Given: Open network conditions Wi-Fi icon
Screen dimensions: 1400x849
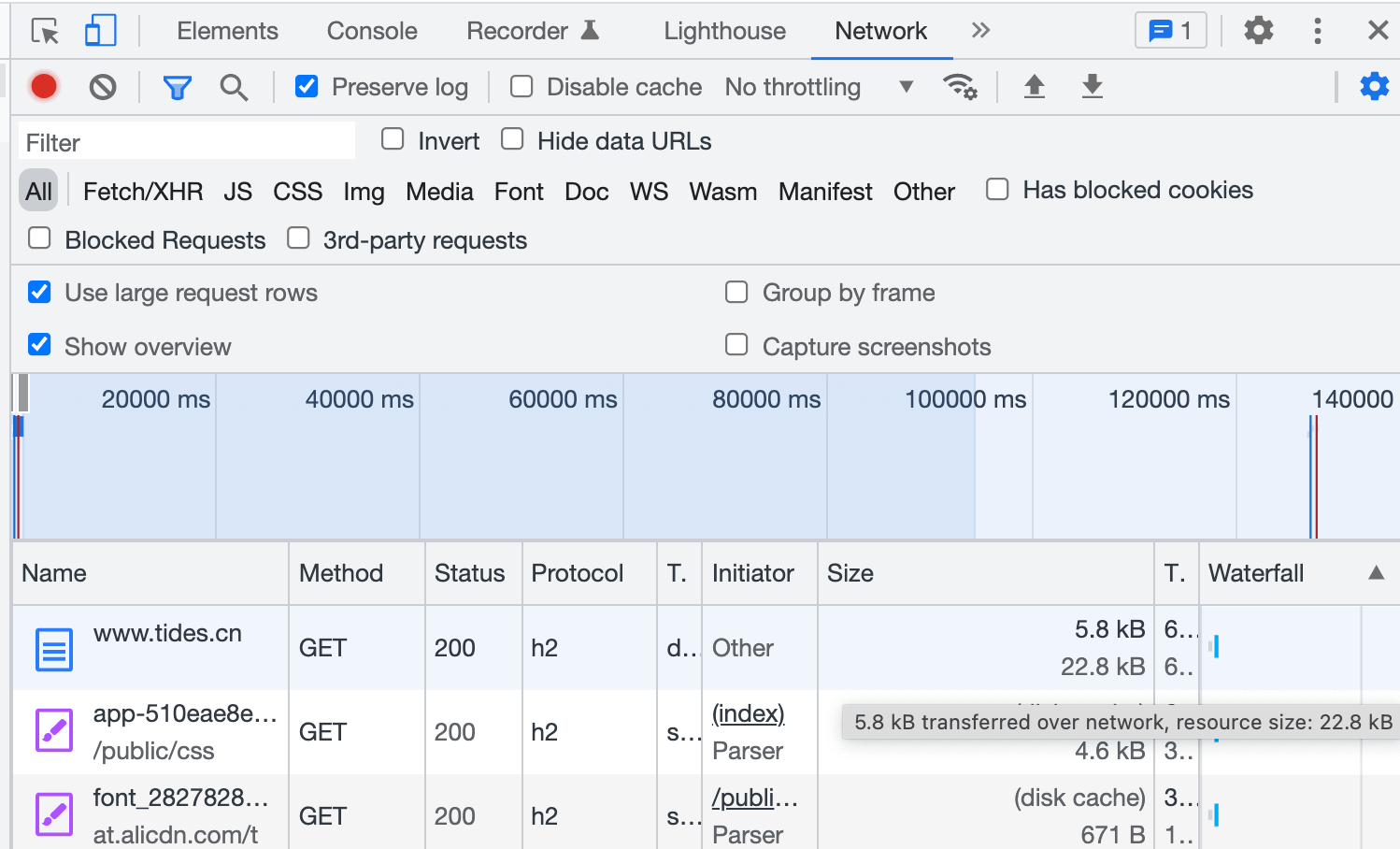Looking at the screenshot, I should [960, 87].
